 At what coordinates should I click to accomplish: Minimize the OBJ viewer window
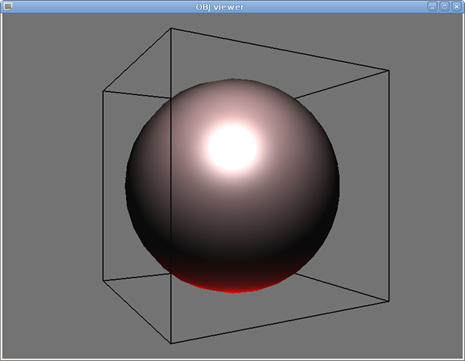(x=432, y=6)
